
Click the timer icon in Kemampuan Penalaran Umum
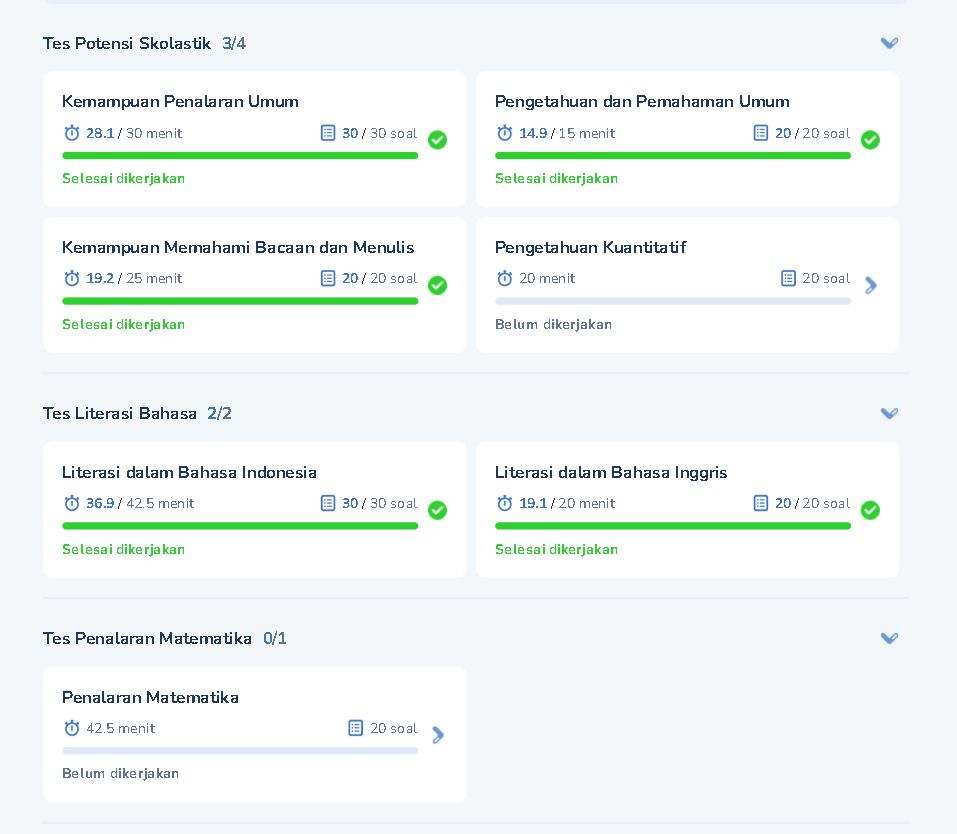(72, 132)
